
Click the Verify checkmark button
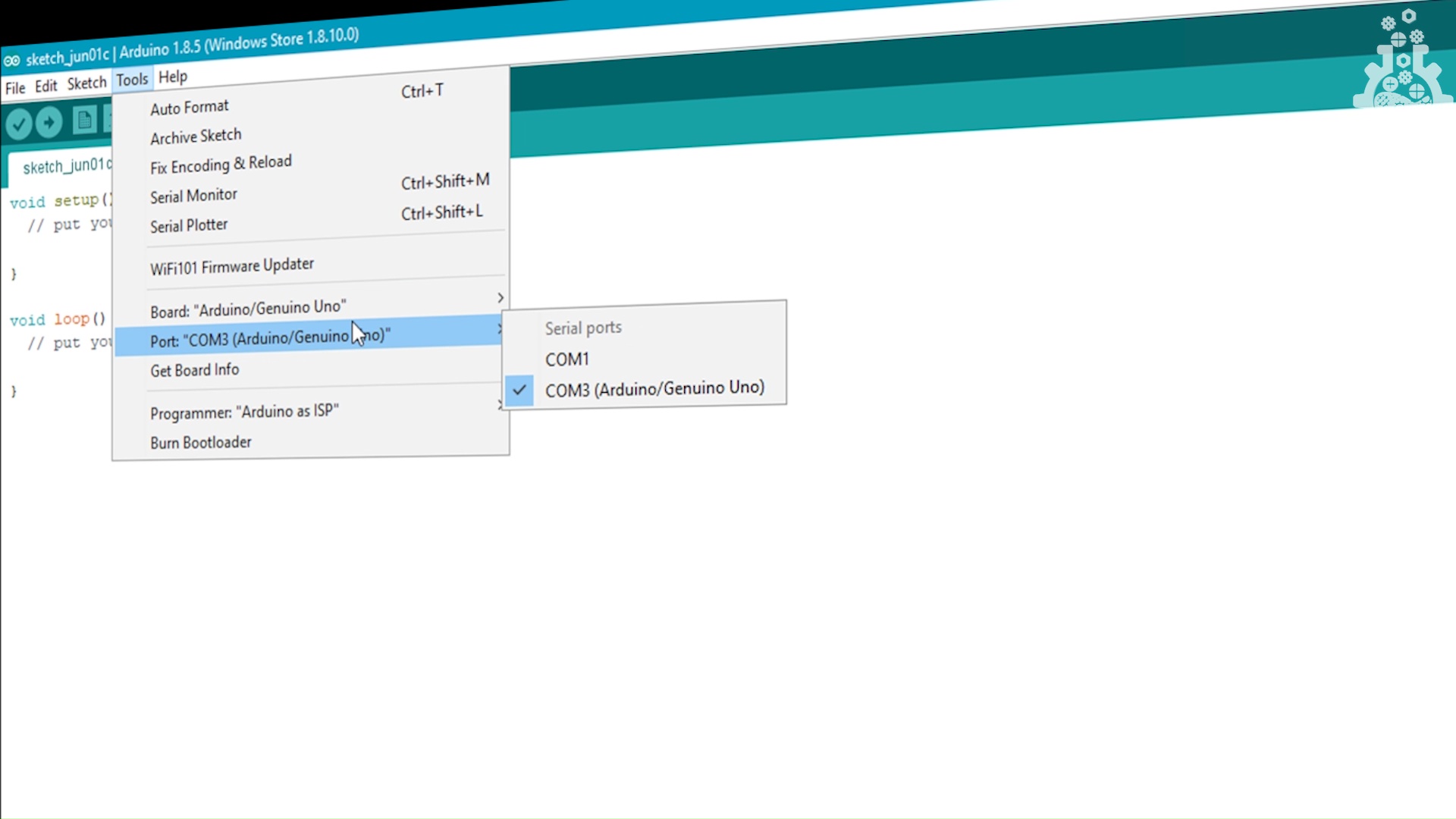(x=18, y=124)
